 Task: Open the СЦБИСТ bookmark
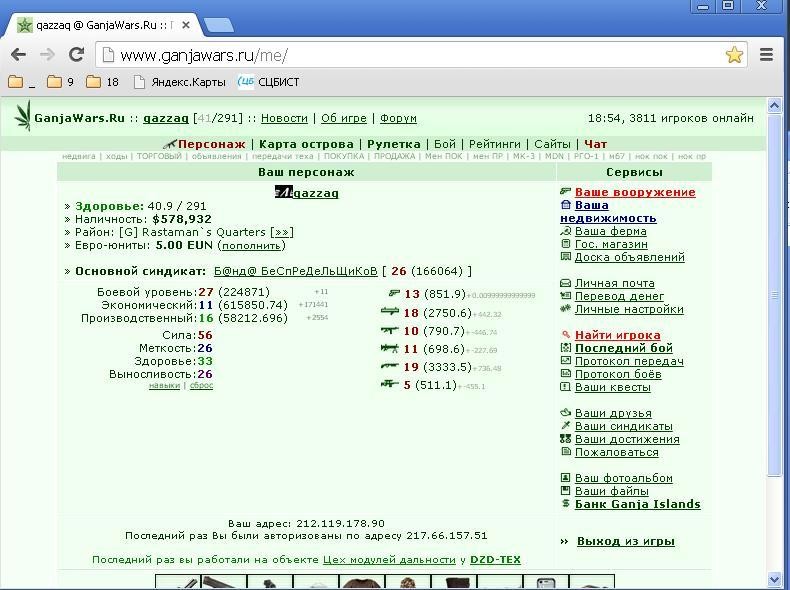point(268,82)
